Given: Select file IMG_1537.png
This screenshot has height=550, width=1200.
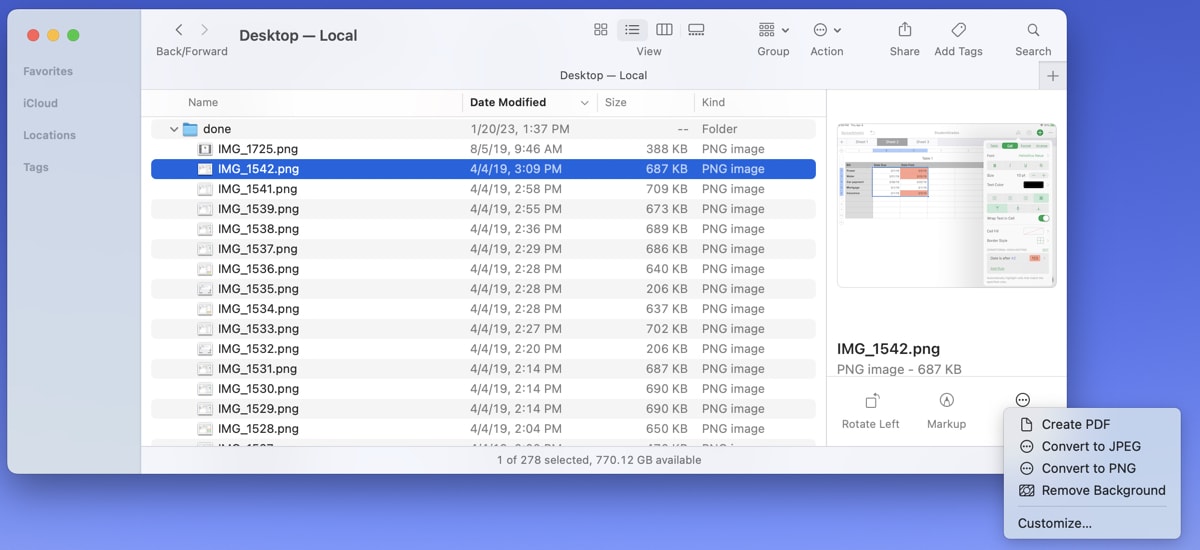Looking at the screenshot, I should click(x=483, y=249).
